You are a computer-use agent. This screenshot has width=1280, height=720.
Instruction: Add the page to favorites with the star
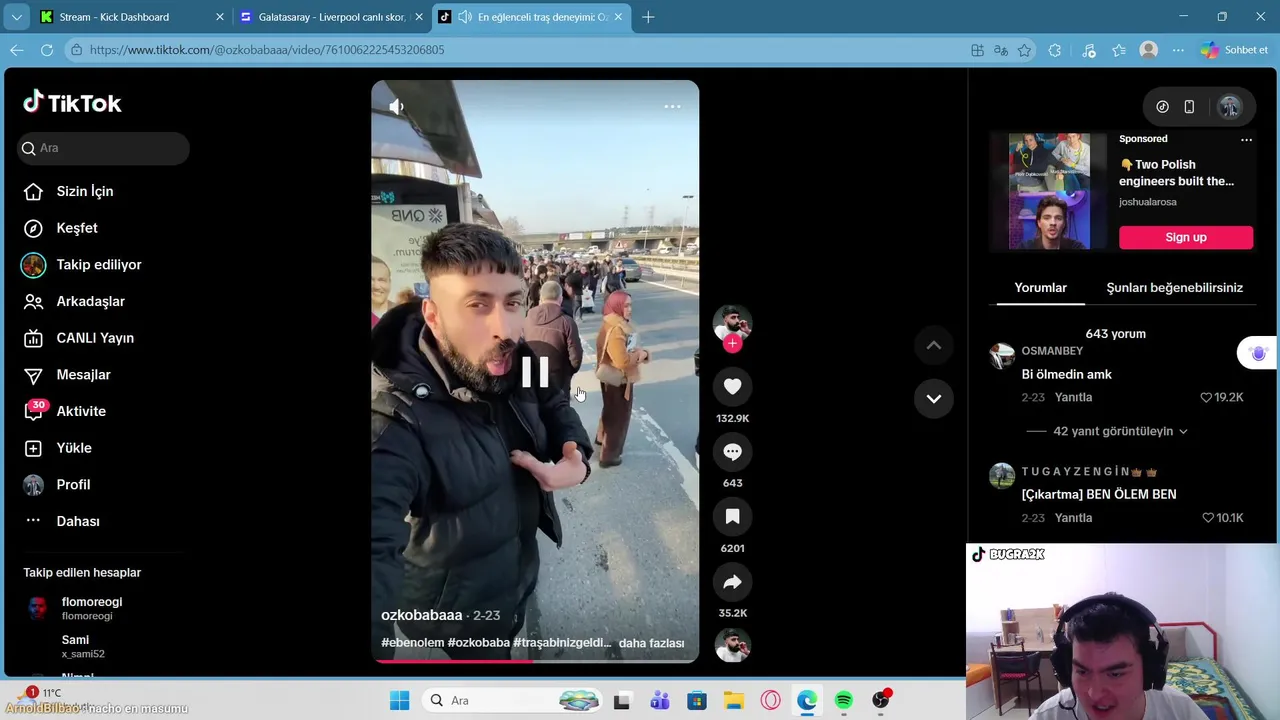[1024, 50]
